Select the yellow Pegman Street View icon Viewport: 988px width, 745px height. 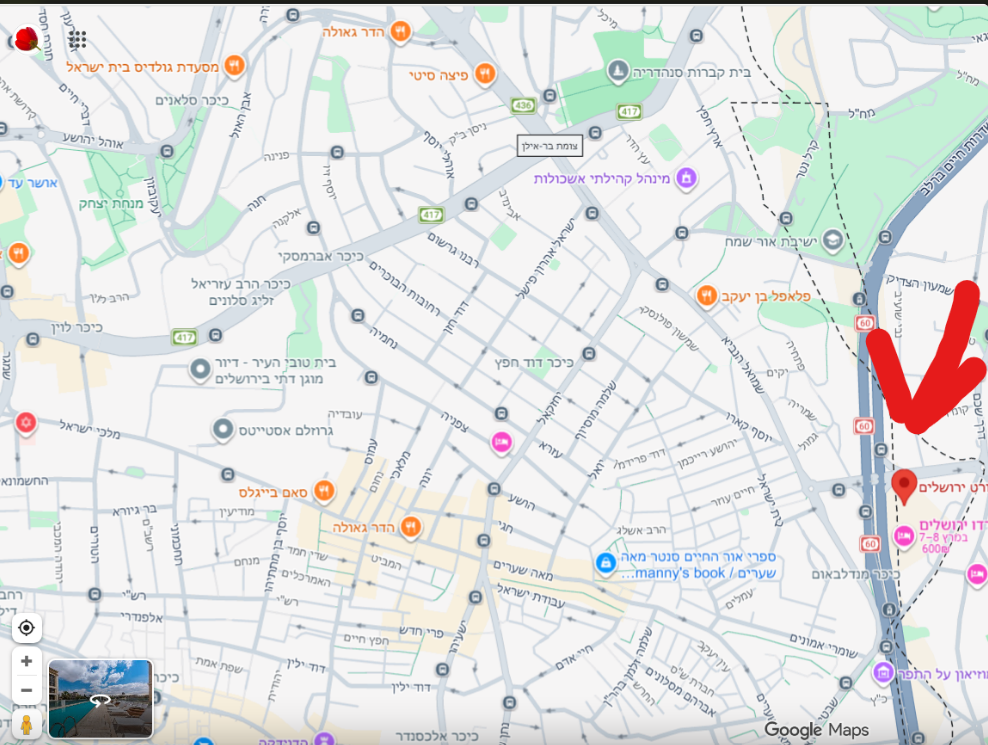coord(26,723)
